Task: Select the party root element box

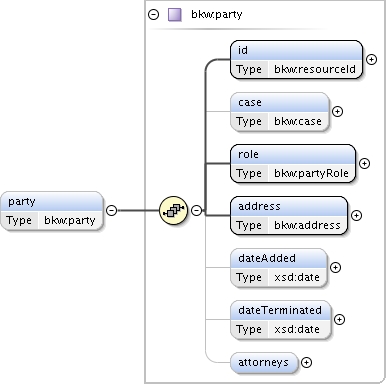Action: point(52,211)
